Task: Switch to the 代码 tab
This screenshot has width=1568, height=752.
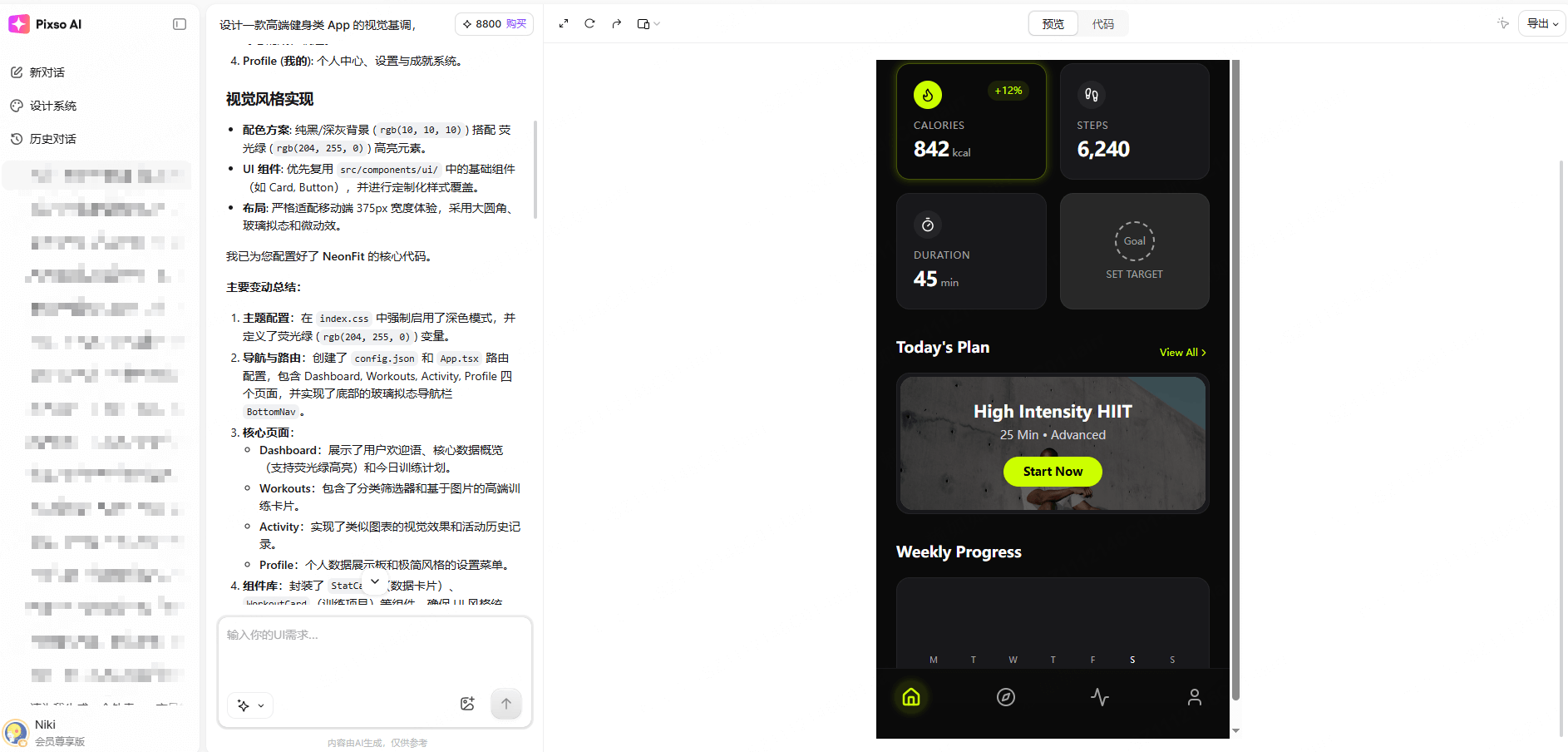Action: 1102,24
